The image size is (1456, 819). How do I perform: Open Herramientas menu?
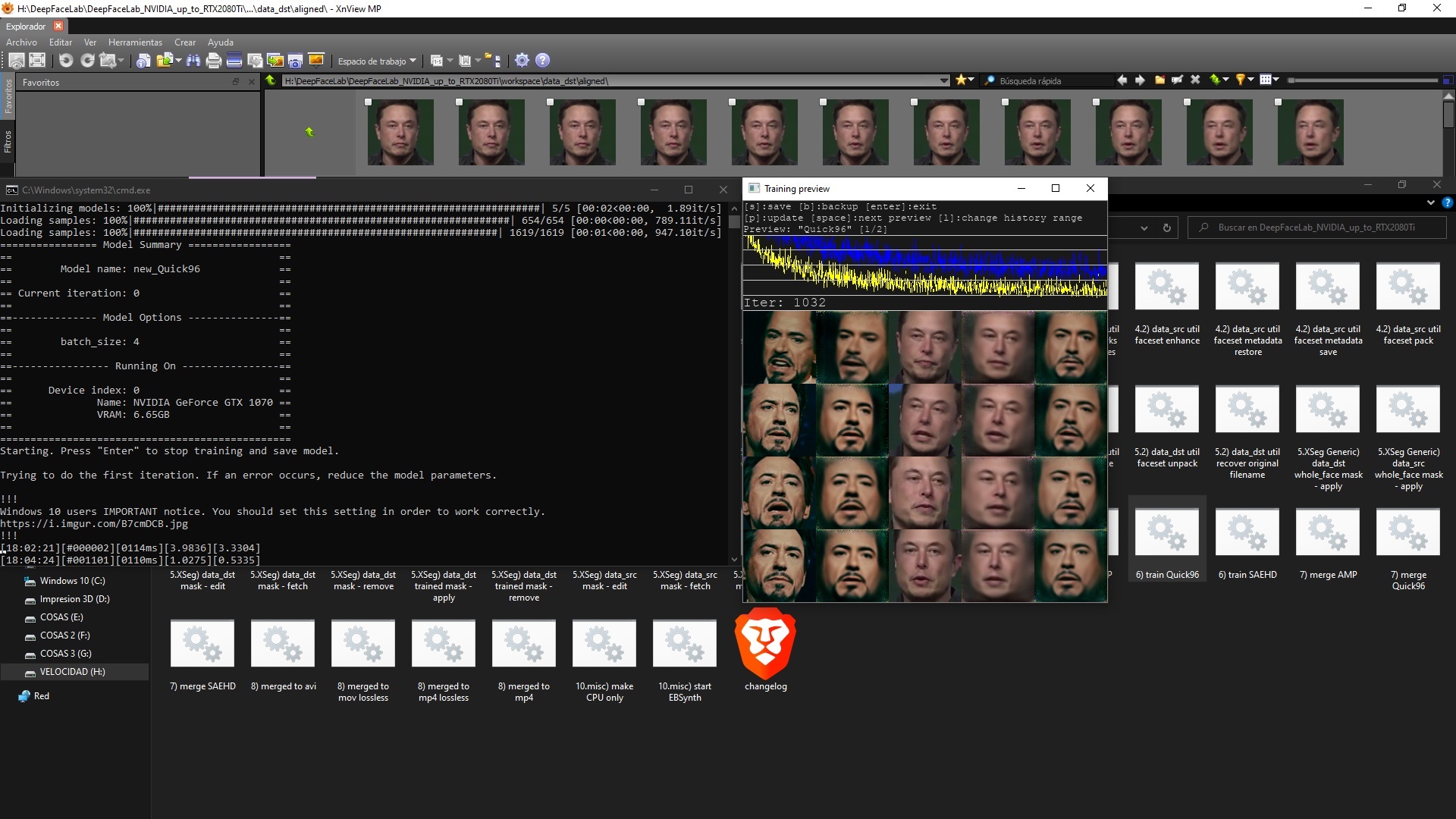click(135, 42)
